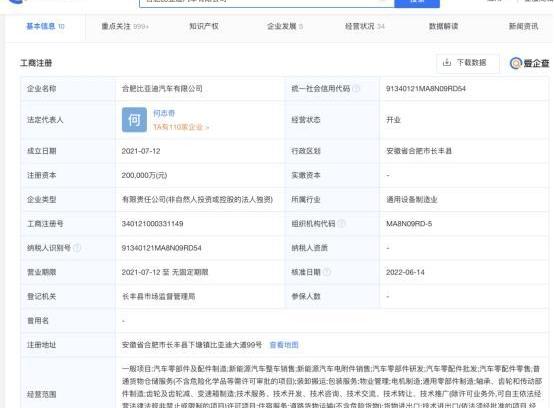Select registration number 340121000331149
554x408 pixels.
[152, 224]
